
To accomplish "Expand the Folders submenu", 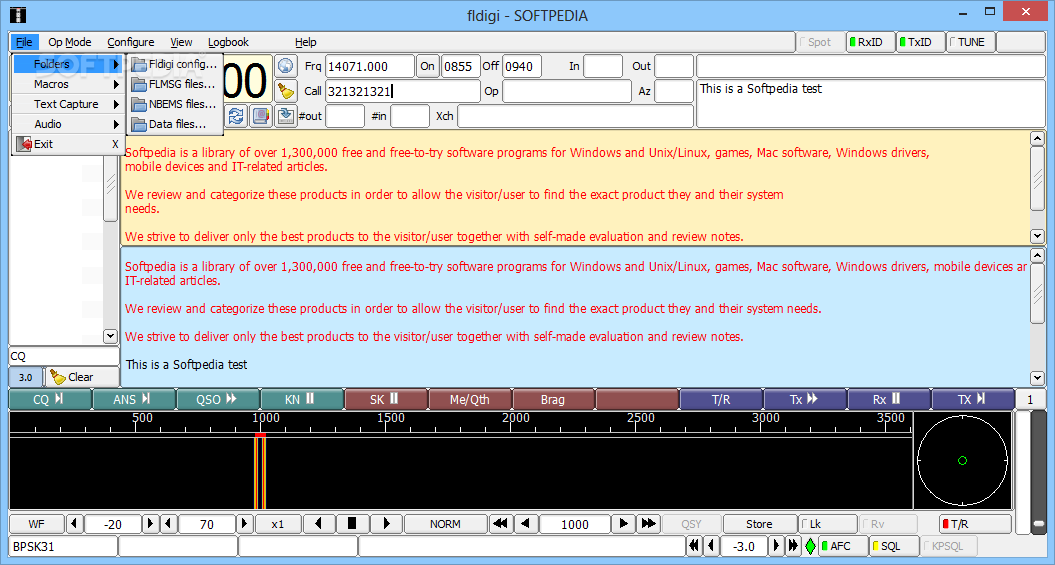I will pyautogui.click(x=68, y=64).
